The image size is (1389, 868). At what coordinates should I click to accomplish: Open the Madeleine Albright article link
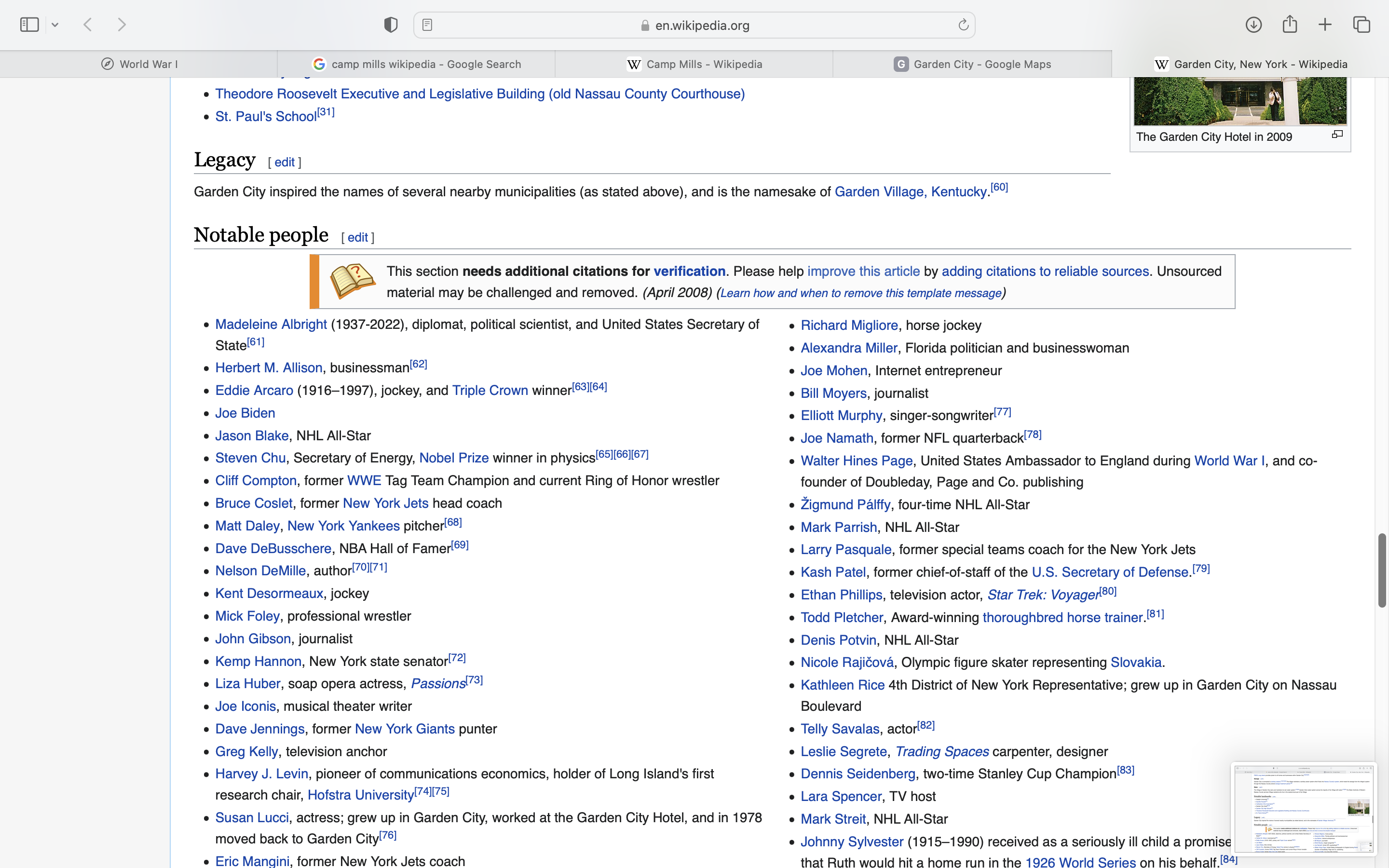pos(271,325)
